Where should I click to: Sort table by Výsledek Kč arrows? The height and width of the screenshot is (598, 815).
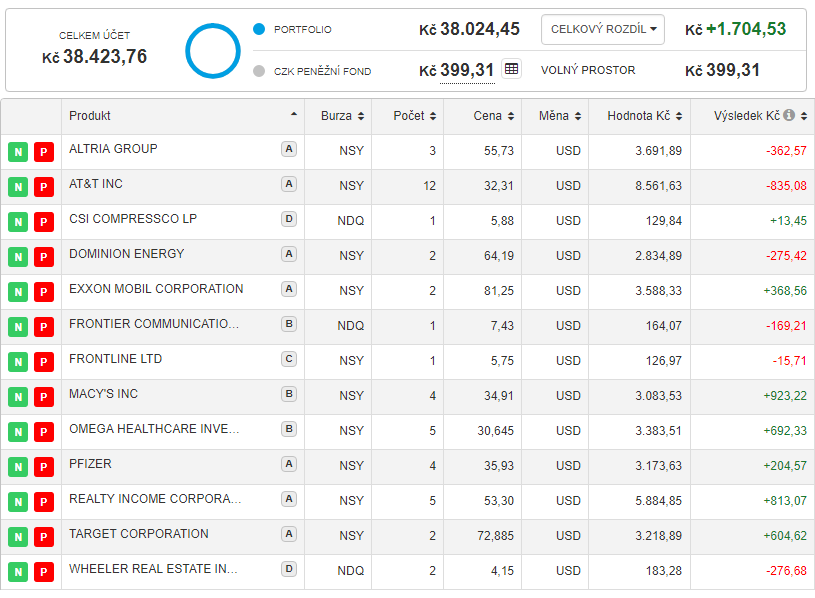pos(804,116)
